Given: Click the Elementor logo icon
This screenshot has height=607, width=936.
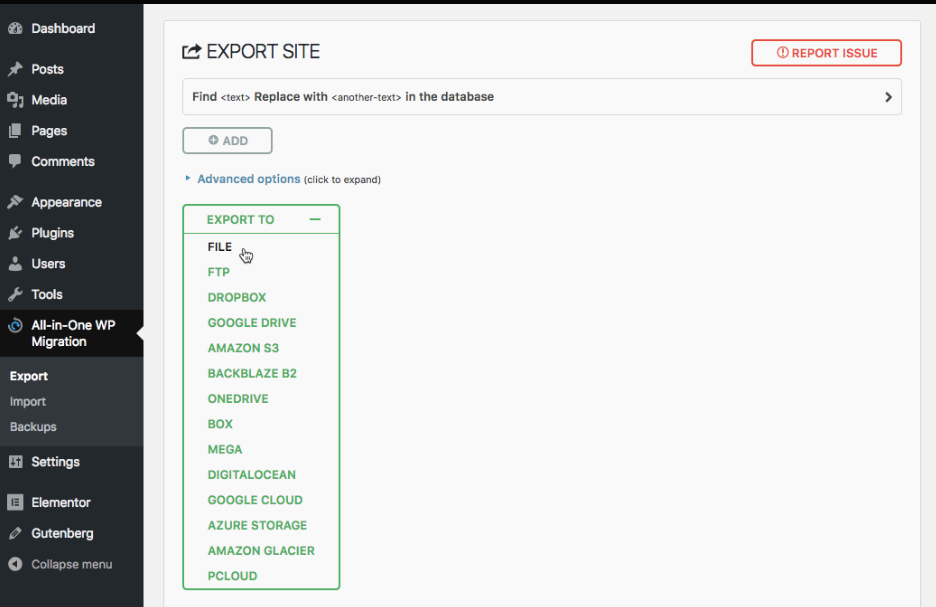Looking at the screenshot, I should [16, 503].
